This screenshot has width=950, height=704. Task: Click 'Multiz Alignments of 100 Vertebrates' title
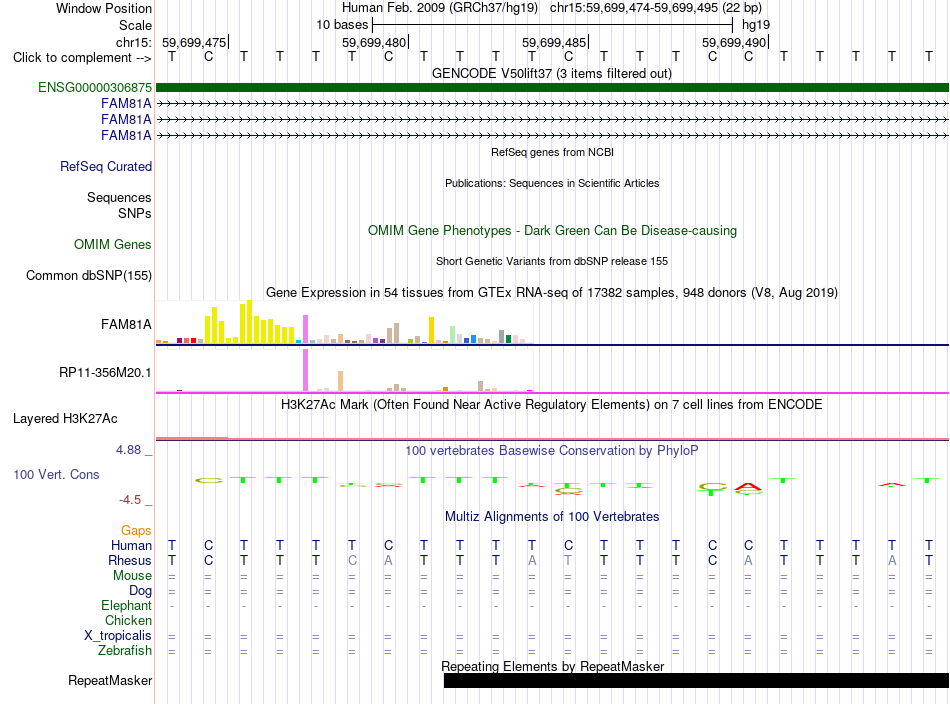(x=552, y=517)
